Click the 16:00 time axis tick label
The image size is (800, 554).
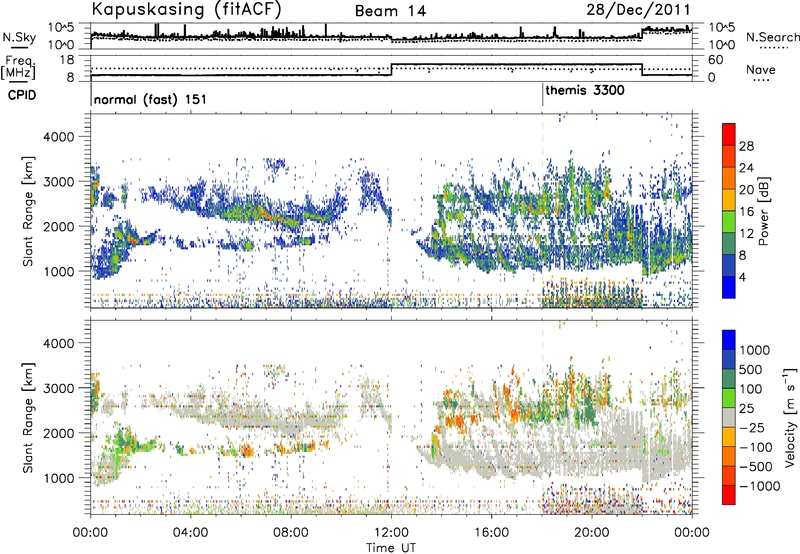tap(491, 533)
